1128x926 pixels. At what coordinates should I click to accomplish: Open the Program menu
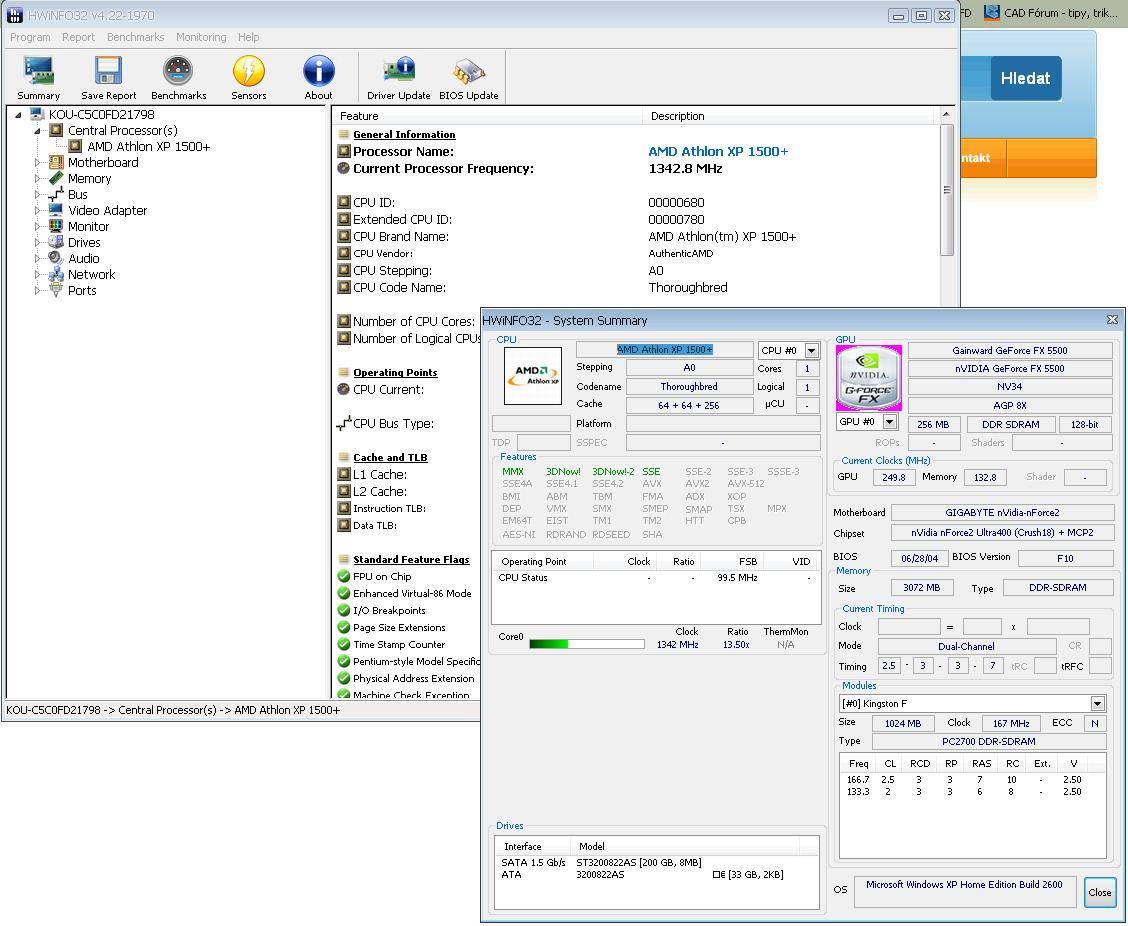click(30, 37)
